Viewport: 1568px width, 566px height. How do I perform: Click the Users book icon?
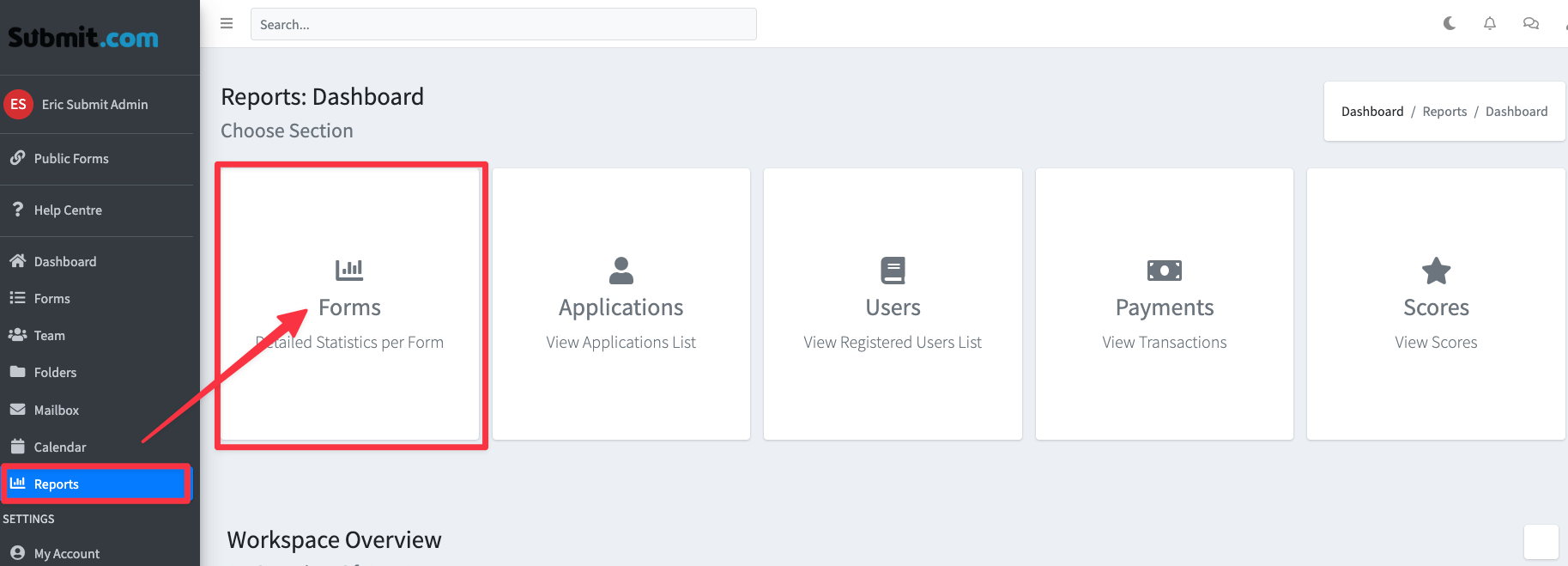click(893, 271)
